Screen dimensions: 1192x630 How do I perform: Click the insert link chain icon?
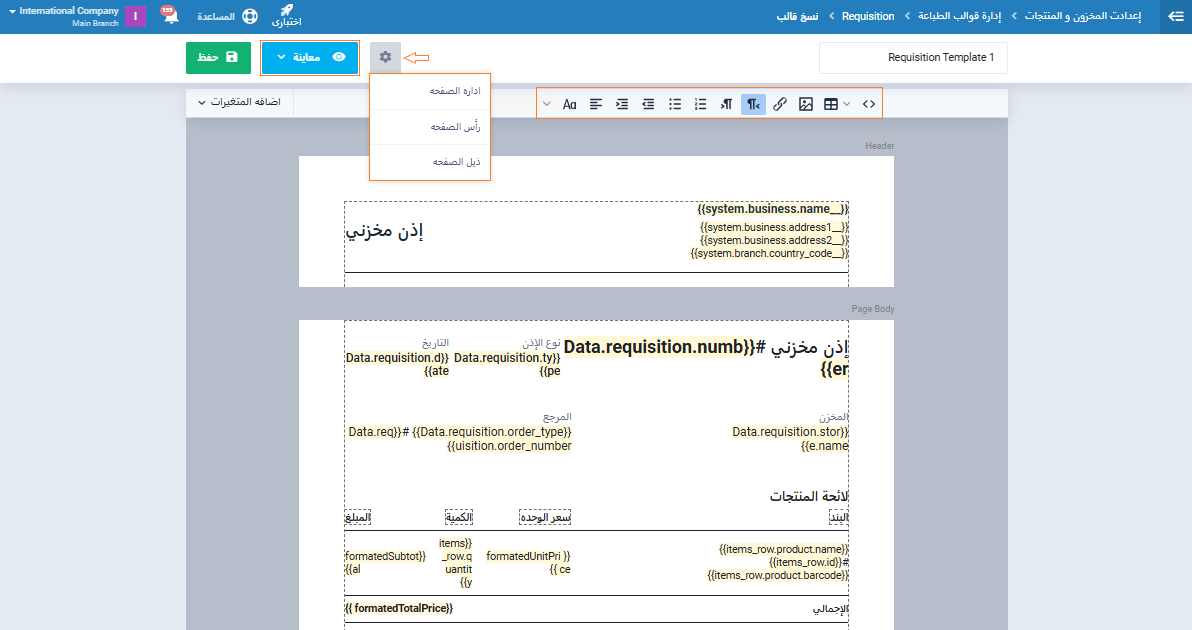pyautogui.click(x=780, y=104)
